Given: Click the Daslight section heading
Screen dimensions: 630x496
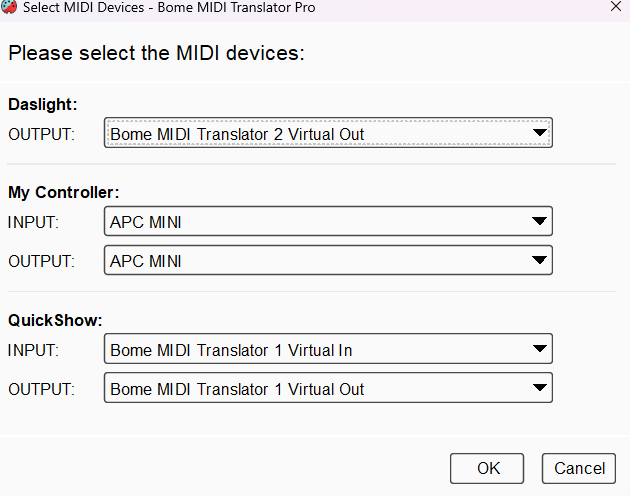Looking at the screenshot, I should tap(43, 104).
